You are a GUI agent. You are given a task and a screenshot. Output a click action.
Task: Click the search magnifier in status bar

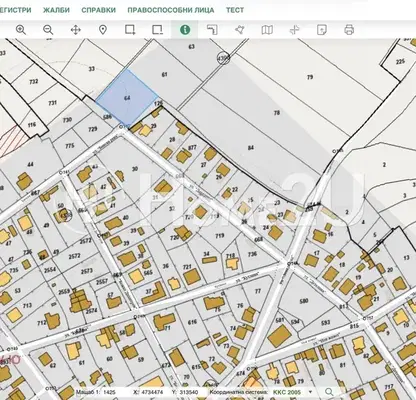329,392
